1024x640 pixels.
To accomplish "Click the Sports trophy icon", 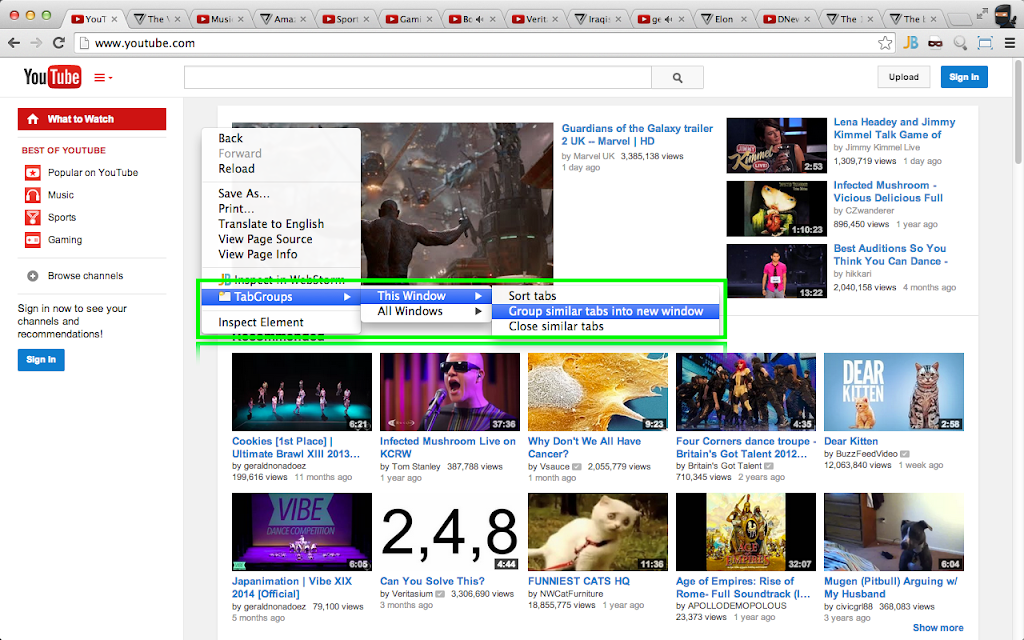I will pyautogui.click(x=33, y=217).
